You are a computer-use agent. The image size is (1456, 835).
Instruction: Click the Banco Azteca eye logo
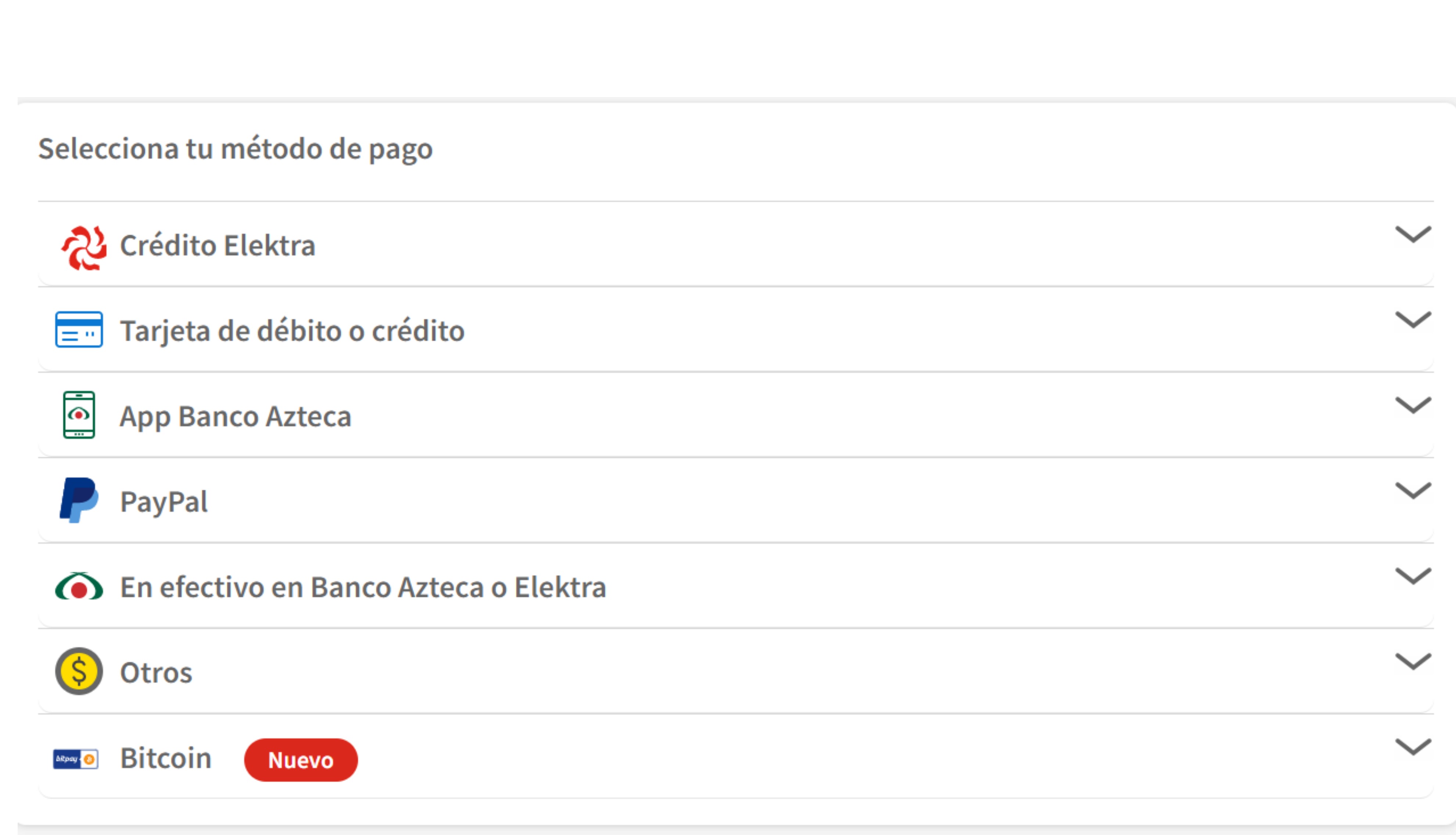click(79, 586)
